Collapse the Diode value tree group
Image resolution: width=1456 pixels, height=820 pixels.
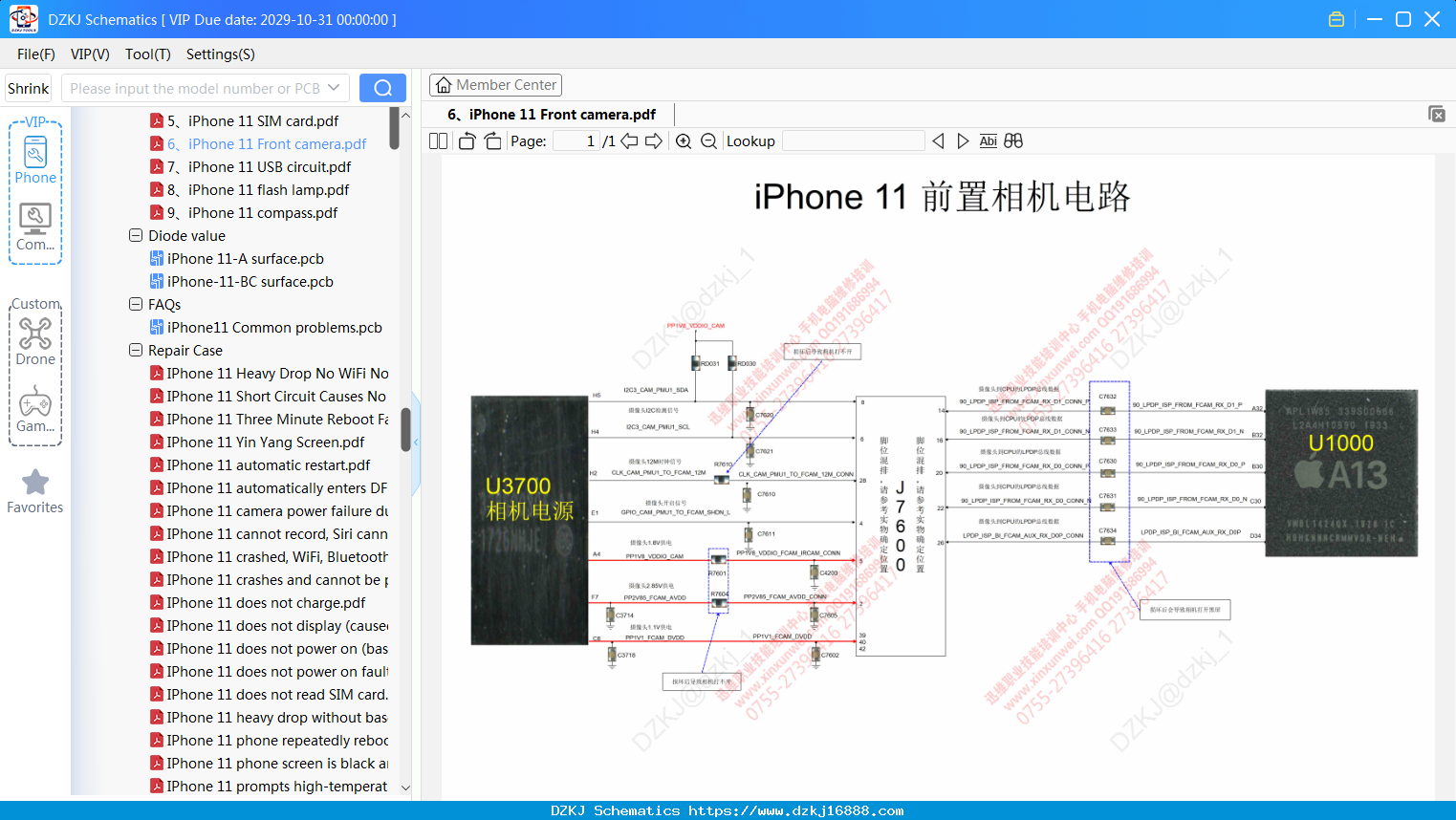click(136, 235)
